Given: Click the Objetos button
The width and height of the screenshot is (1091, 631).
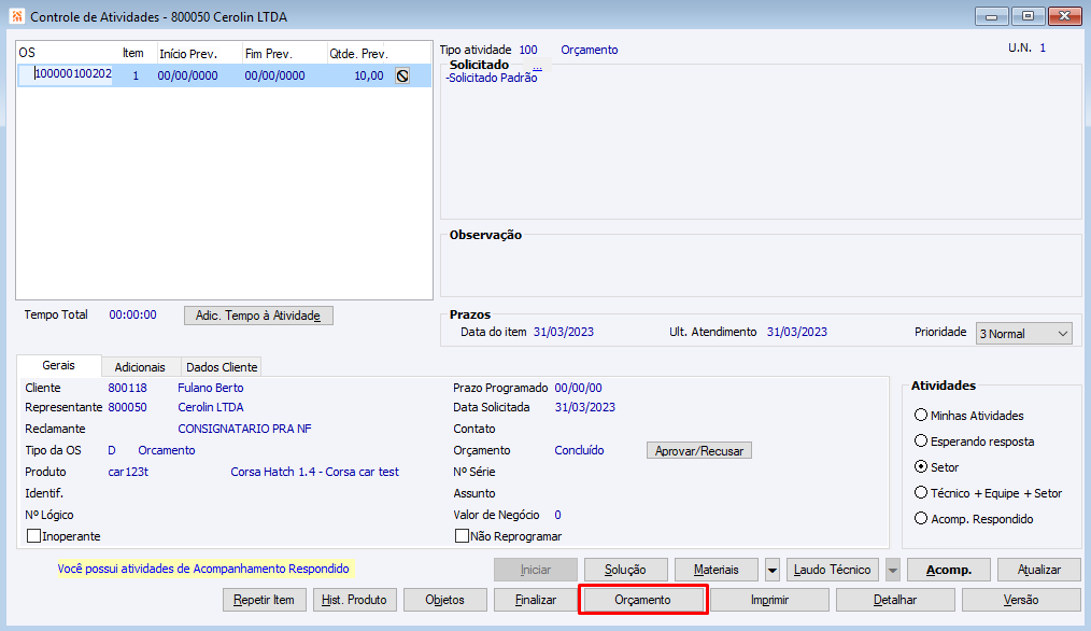Looking at the screenshot, I should (x=445, y=600).
